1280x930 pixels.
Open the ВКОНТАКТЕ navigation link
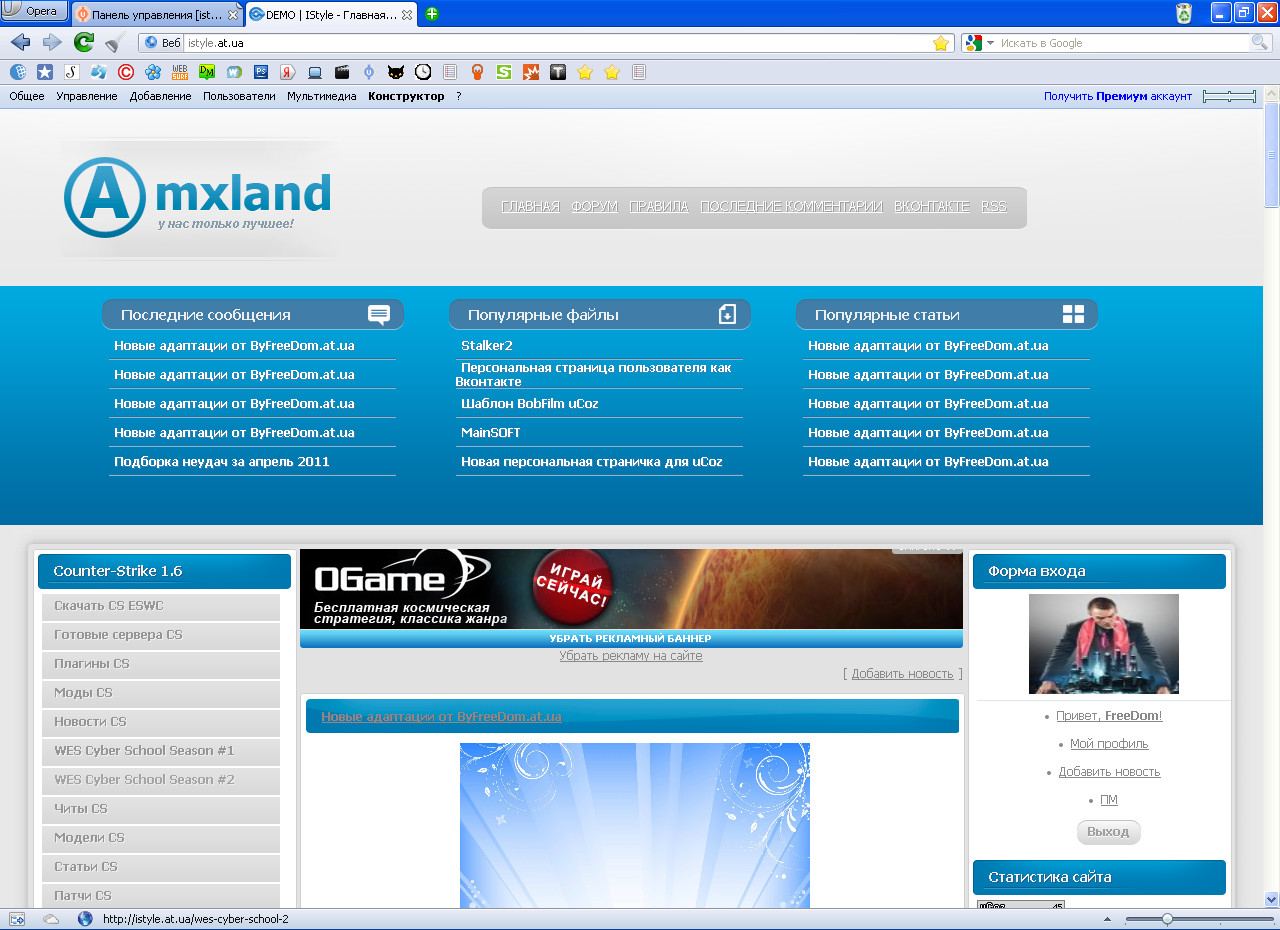point(932,206)
